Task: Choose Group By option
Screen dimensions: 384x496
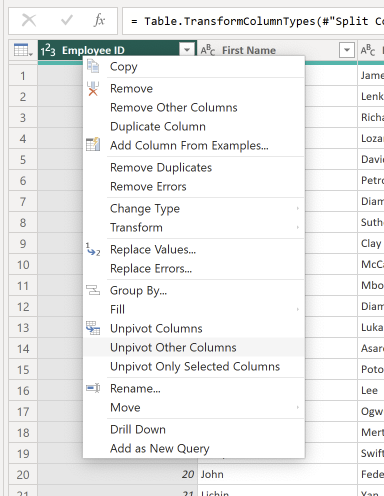Action: (194, 291)
